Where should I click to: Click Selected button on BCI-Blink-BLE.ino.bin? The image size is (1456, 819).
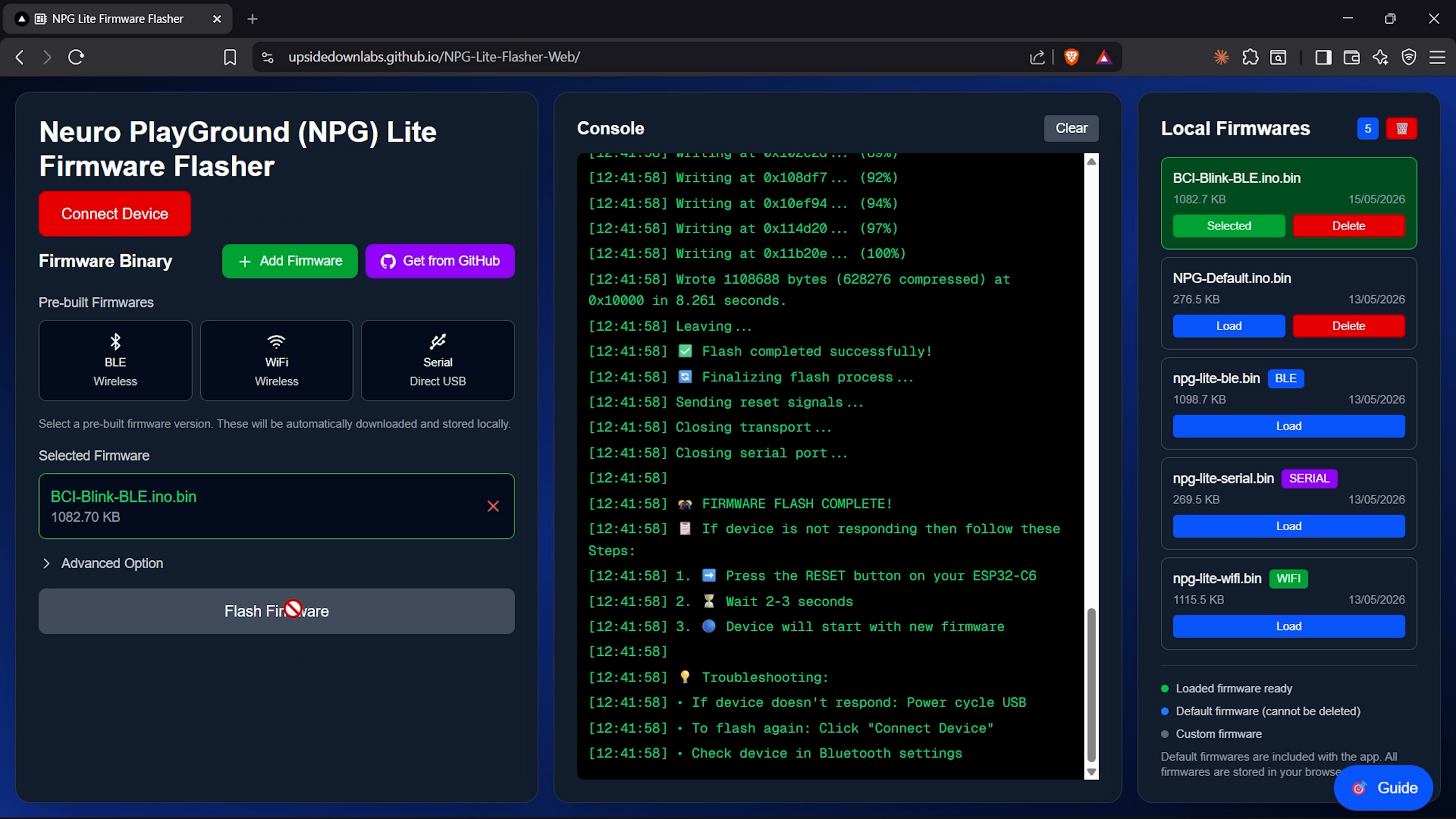coord(1229,226)
